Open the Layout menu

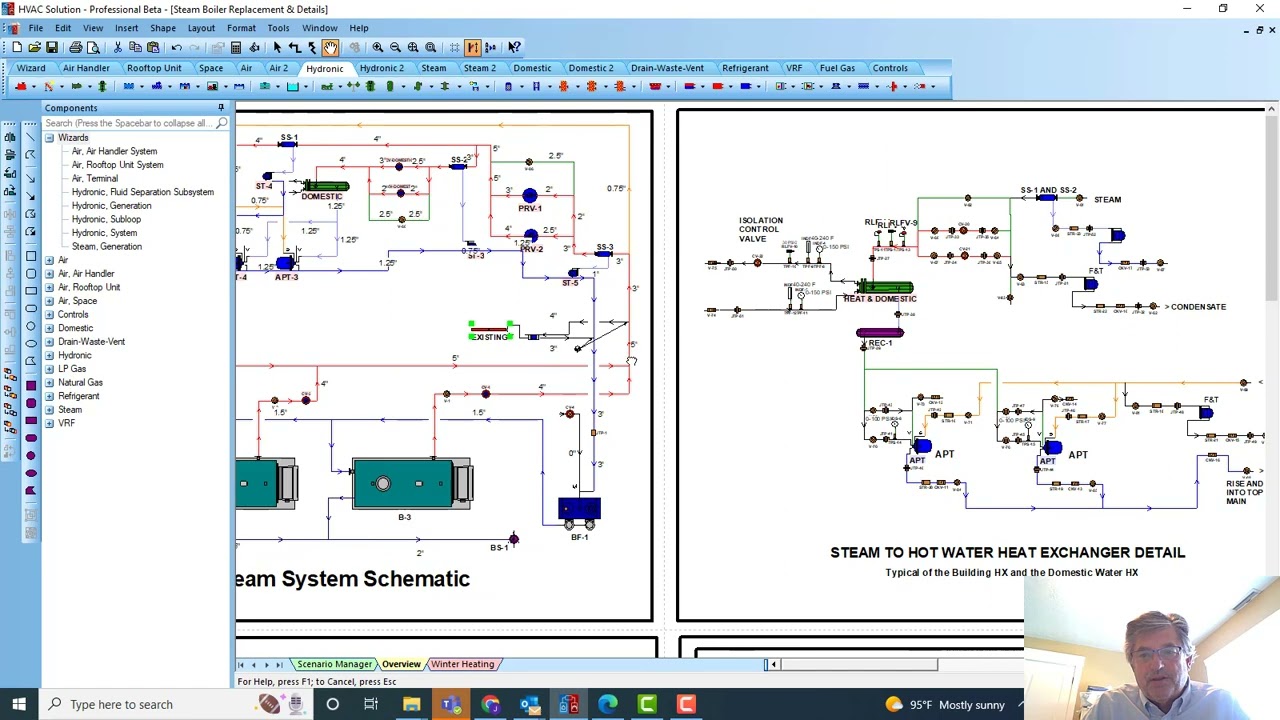click(x=201, y=28)
